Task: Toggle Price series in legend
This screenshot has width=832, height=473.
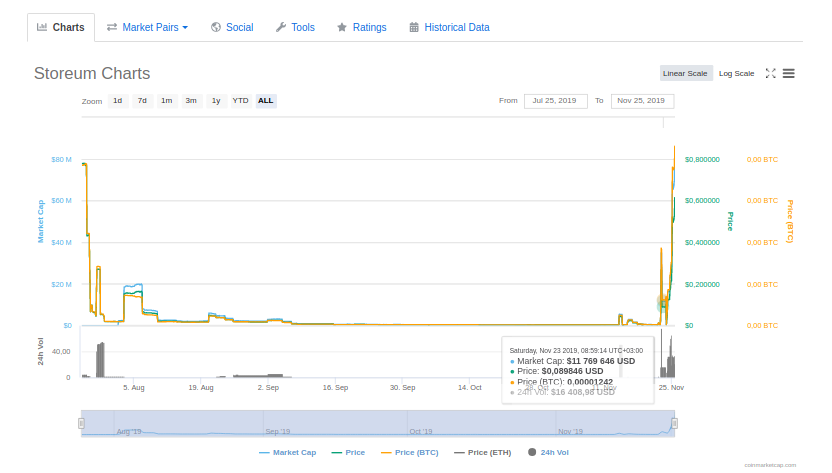Action: [348, 453]
